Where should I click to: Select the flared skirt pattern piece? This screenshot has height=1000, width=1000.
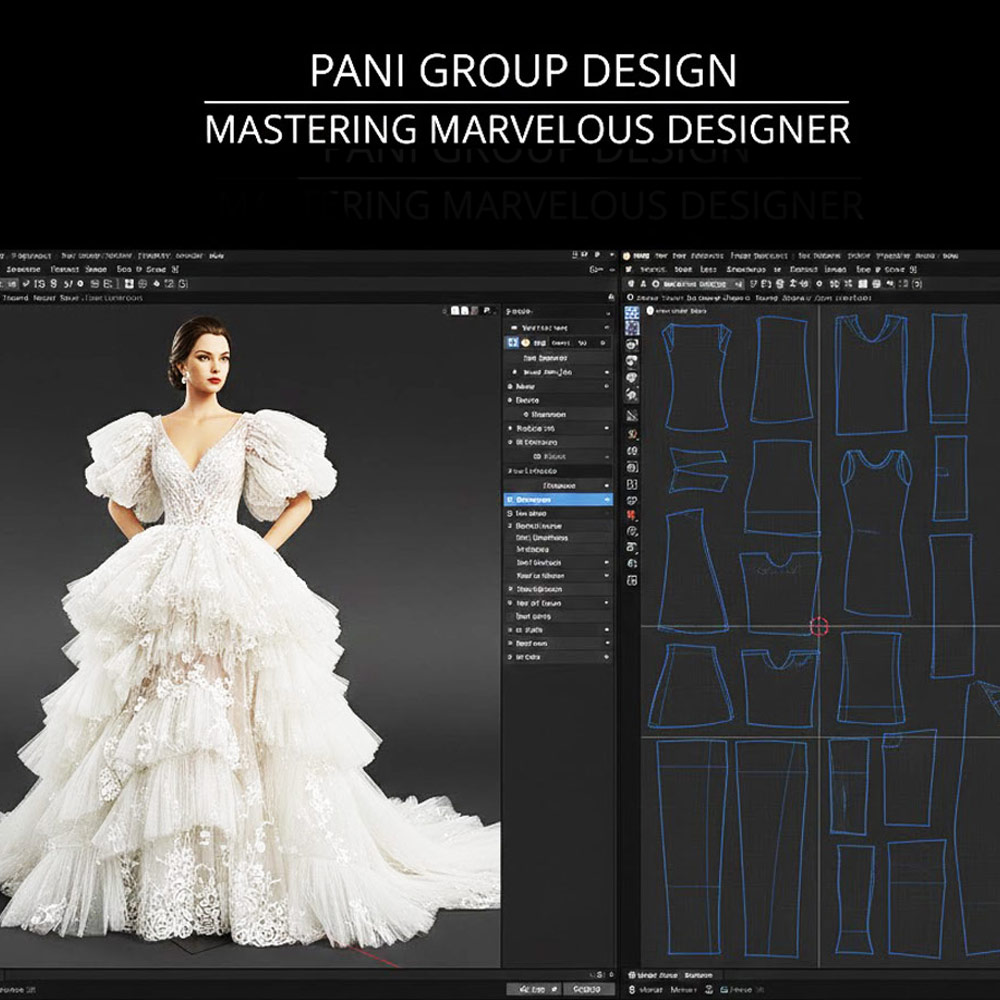coord(691,686)
